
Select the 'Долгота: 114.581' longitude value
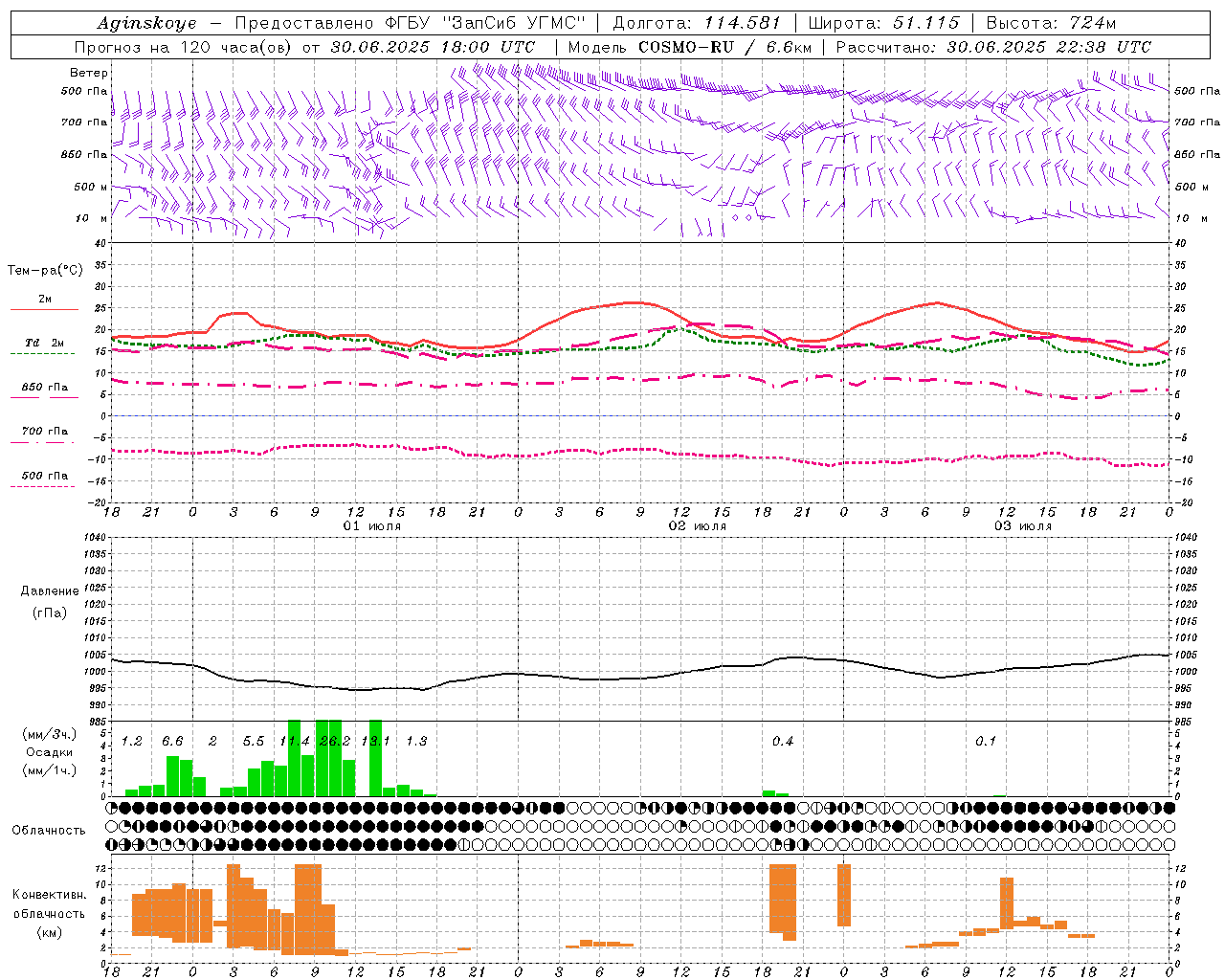tap(697, 23)
